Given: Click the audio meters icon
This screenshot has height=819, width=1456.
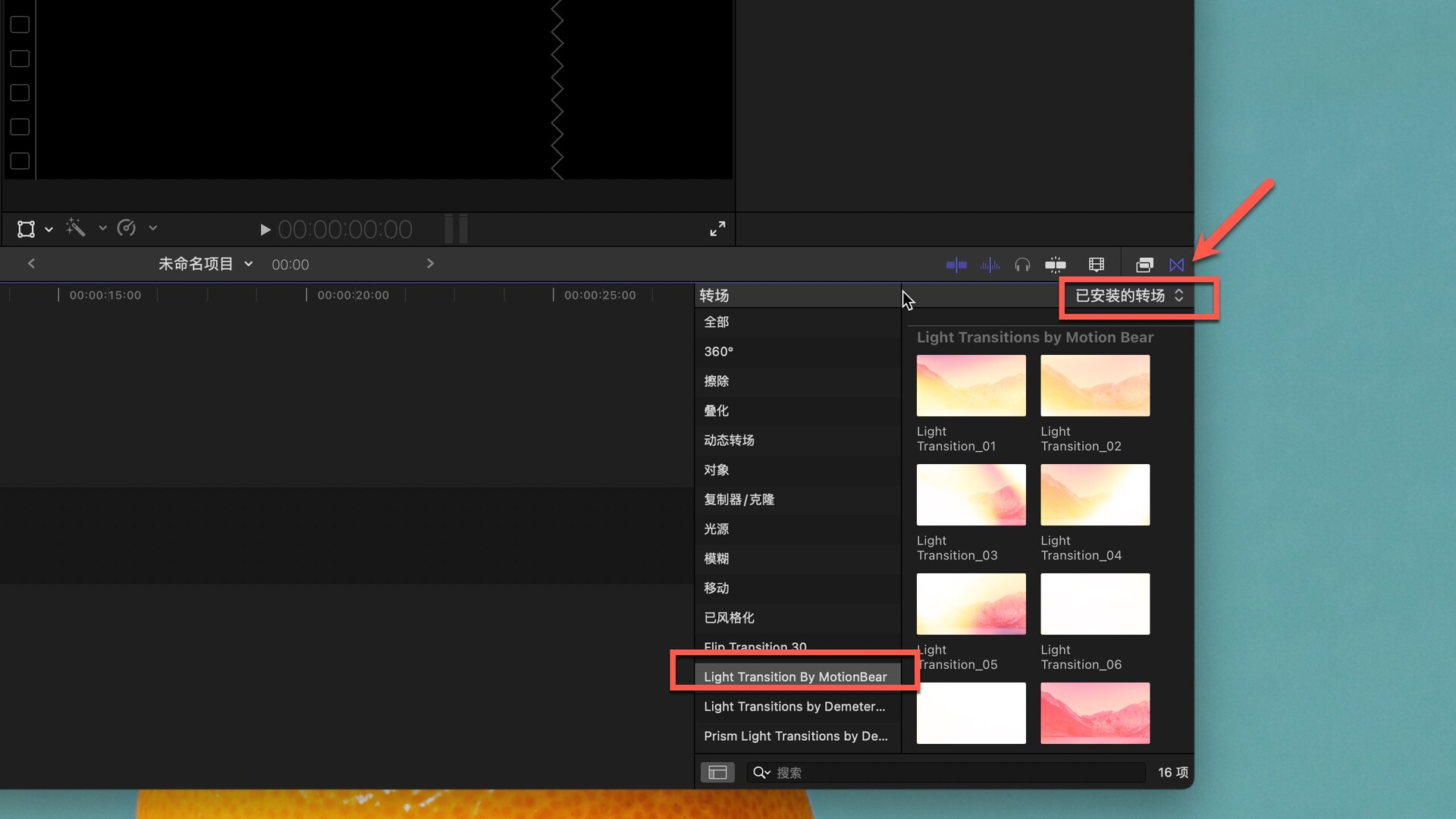Looking at the screenshot, I should click(456, 228).
